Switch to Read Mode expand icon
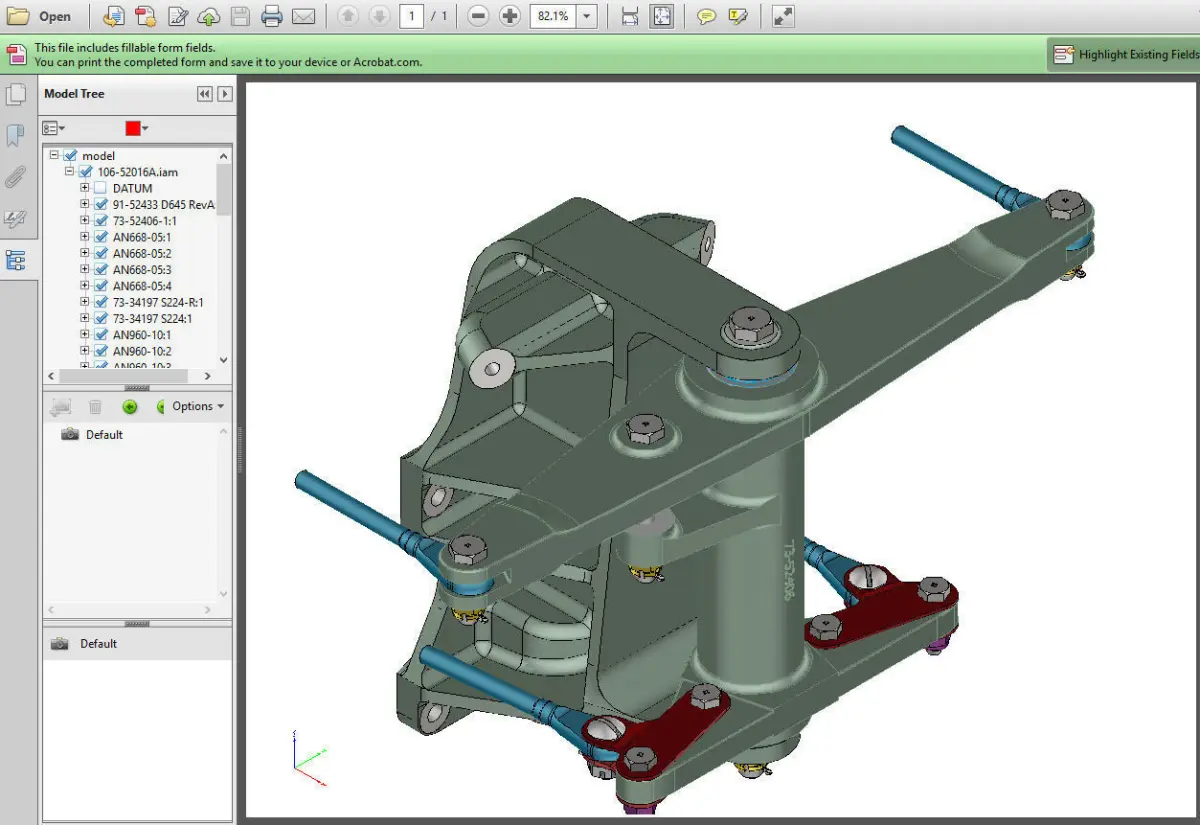Image resolution: width=1200 pixels, height=825 pixels. 785,16
